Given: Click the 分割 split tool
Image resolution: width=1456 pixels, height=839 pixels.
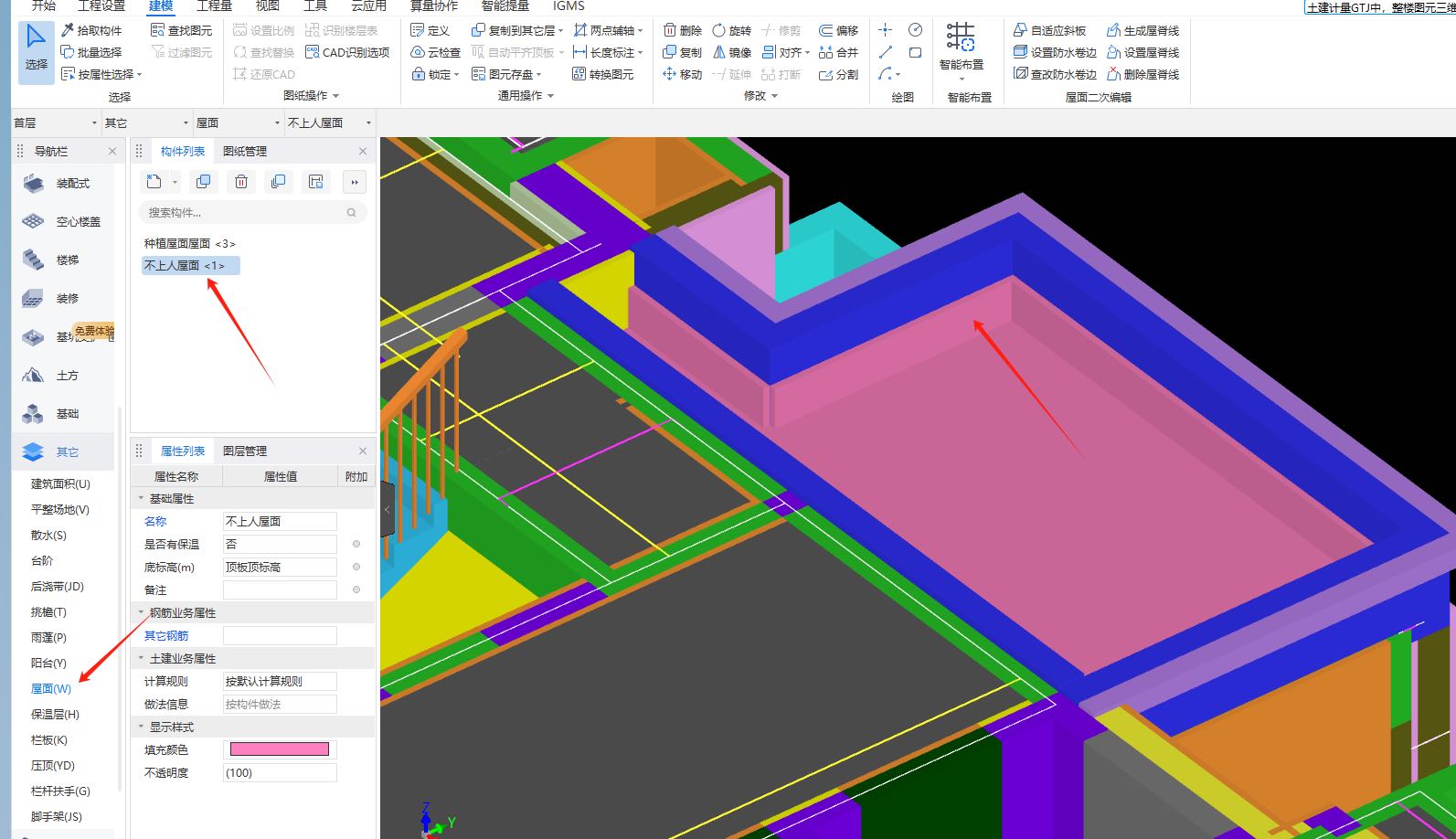Looking at the screenshot, I should 839,74.
